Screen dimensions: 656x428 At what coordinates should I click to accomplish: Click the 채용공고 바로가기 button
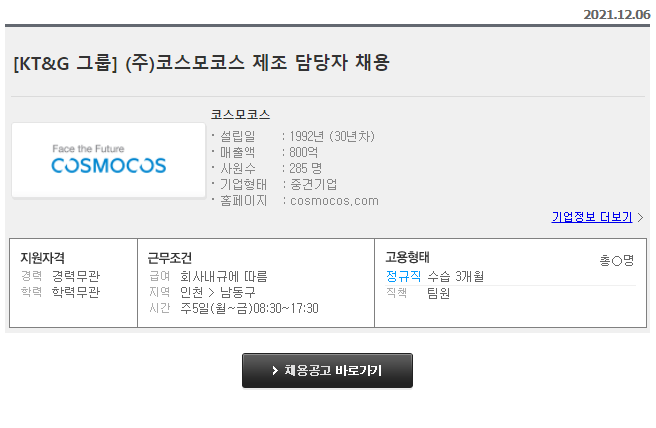click(x=327, y=371)
